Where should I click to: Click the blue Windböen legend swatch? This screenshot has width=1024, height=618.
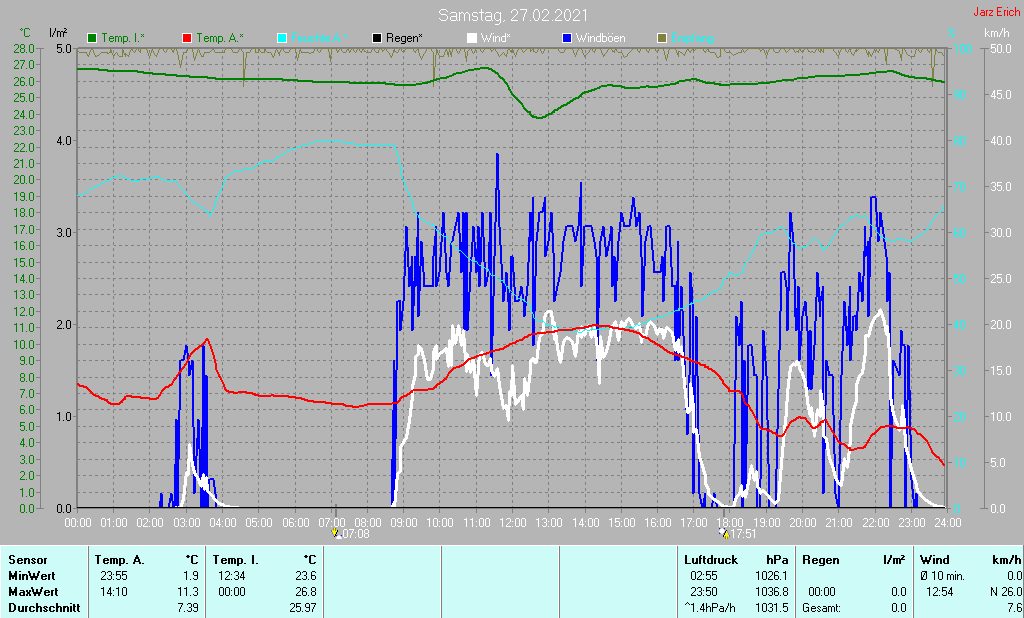(x=567, y=38)
